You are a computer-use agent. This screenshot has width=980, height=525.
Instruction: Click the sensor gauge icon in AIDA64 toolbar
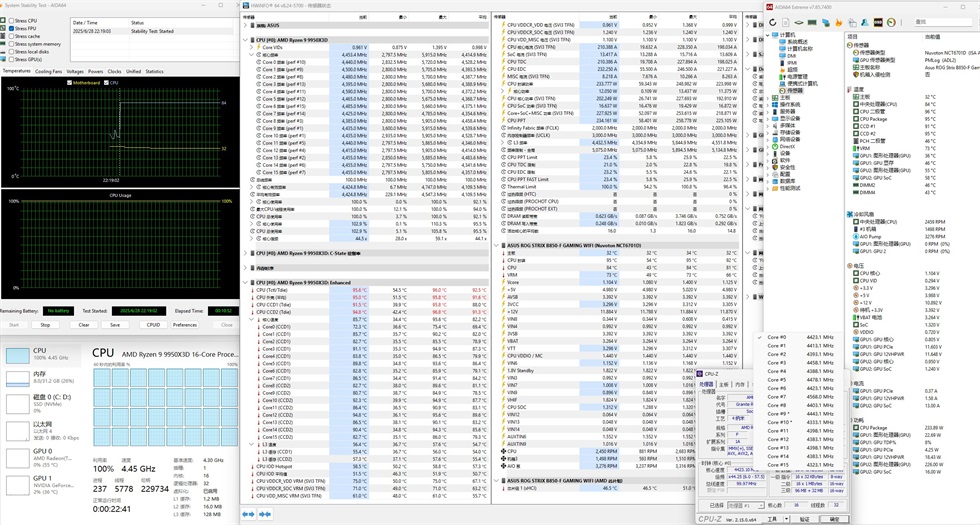(891, 22)
